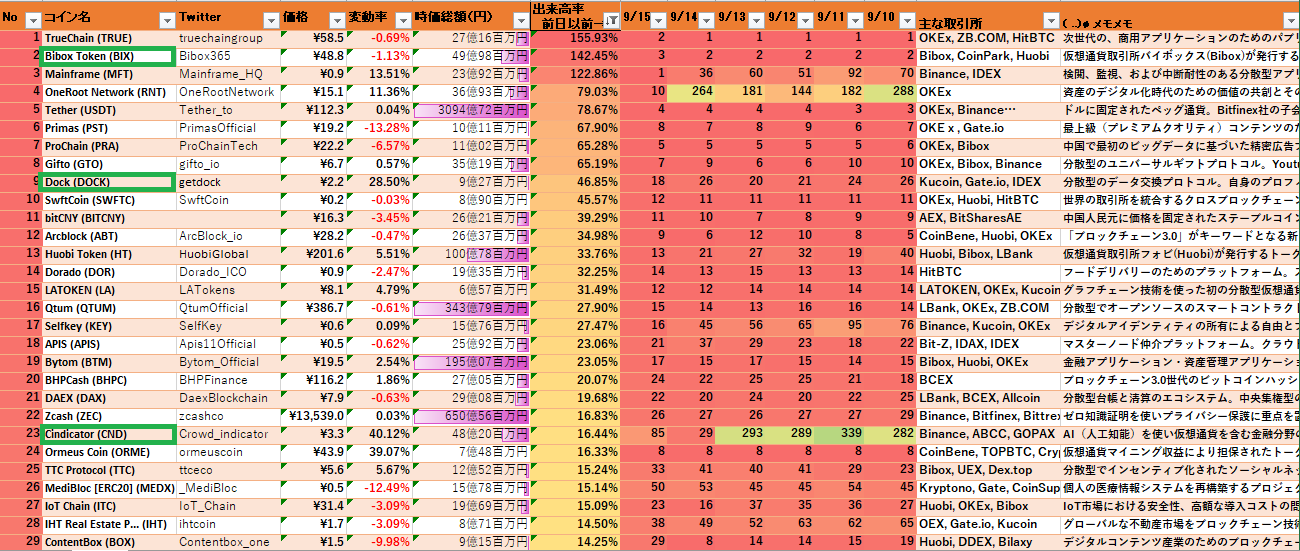Click the Cindicator (CND) coin name cell

(x=106, y=434)
